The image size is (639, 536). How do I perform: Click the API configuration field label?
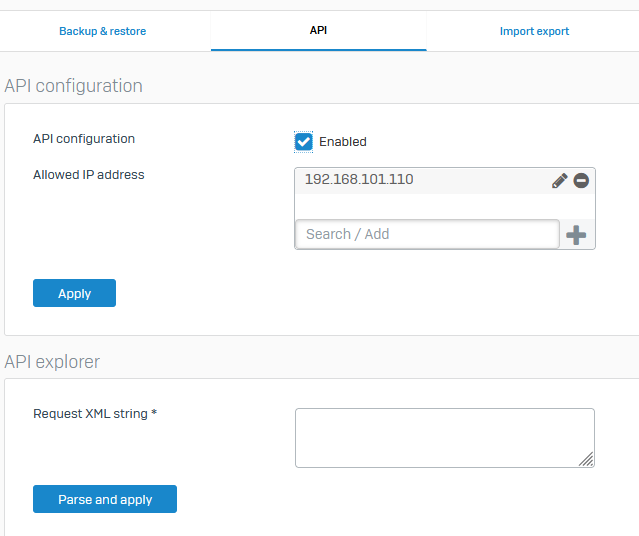[84, 139]
